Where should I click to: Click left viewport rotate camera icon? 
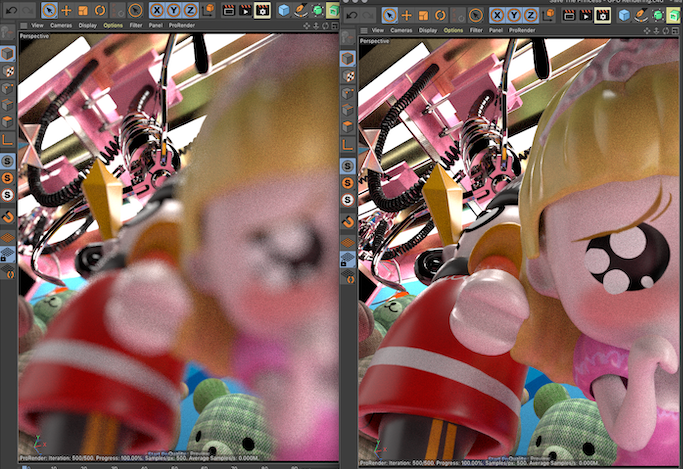[325, 26]
